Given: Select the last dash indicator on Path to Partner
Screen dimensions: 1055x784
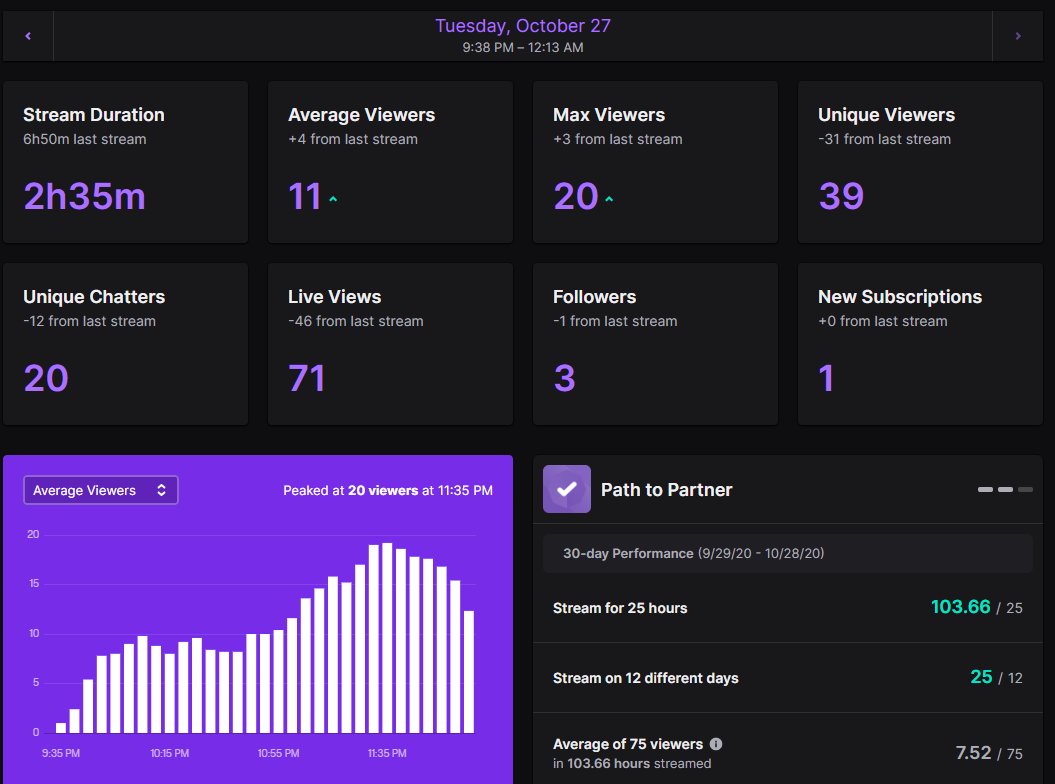Looking at the screenshot, I should tap(1024, 490).
